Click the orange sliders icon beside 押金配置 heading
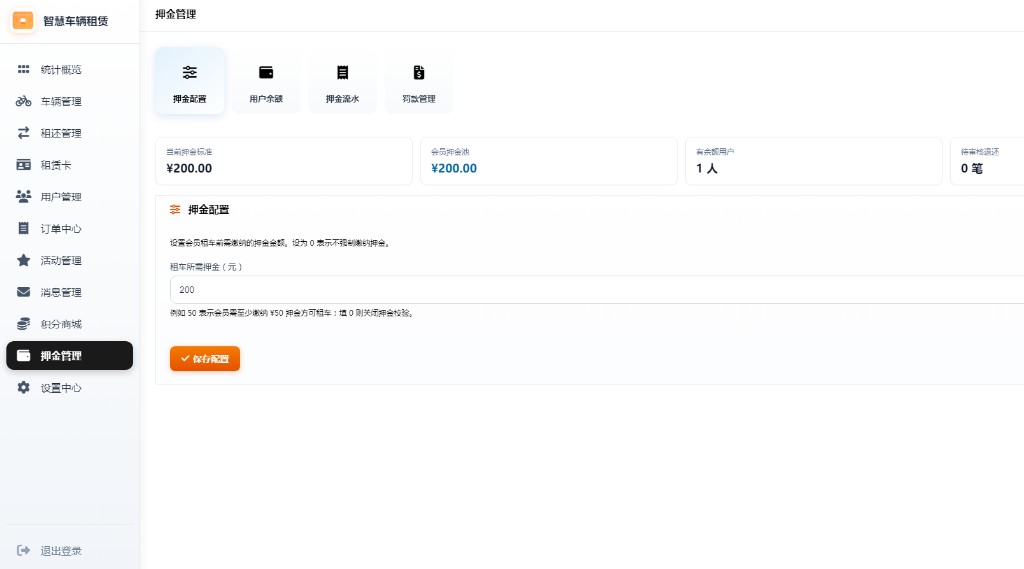The height and width of the screenshot is (569, 1024). [x=175, y=210]
